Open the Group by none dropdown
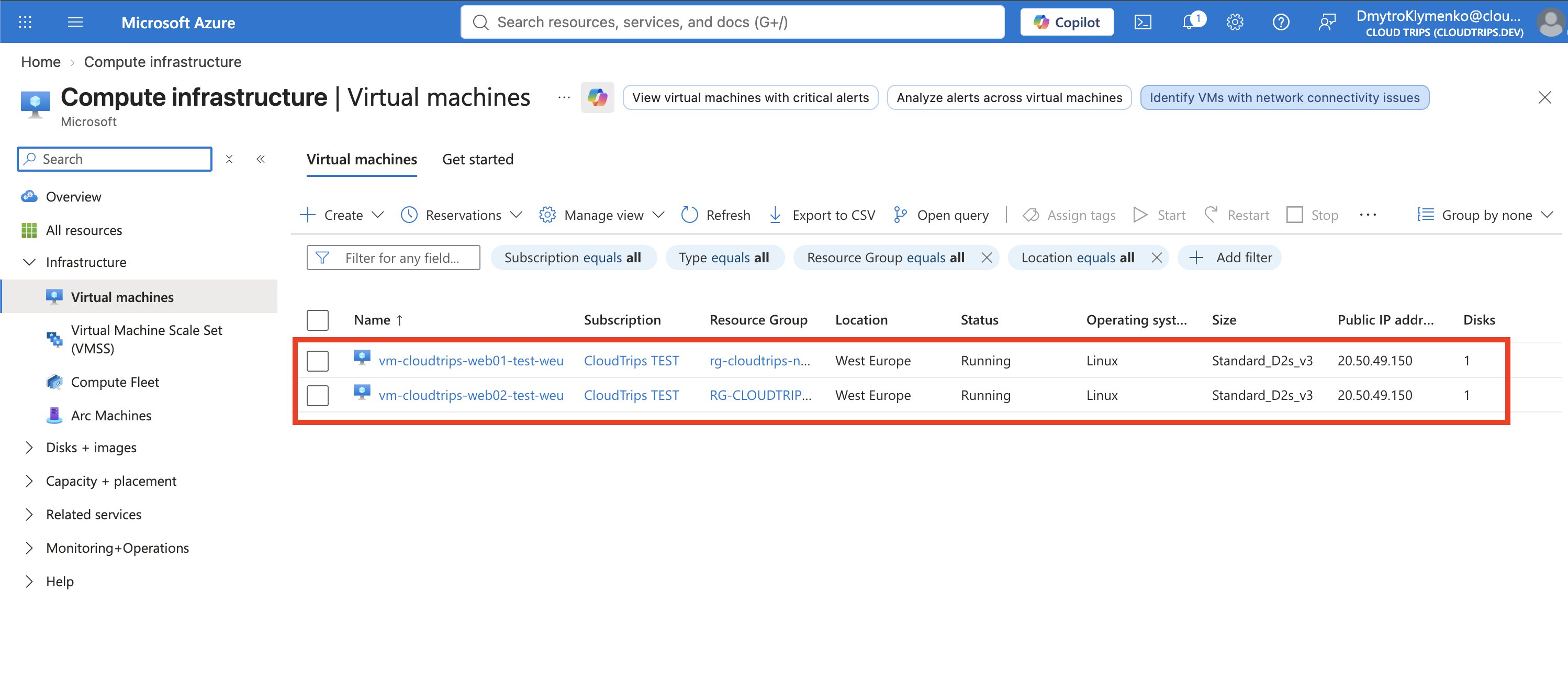This screenshot has width=1568, height=692. pyautogui.click(x=1485, y=215)
